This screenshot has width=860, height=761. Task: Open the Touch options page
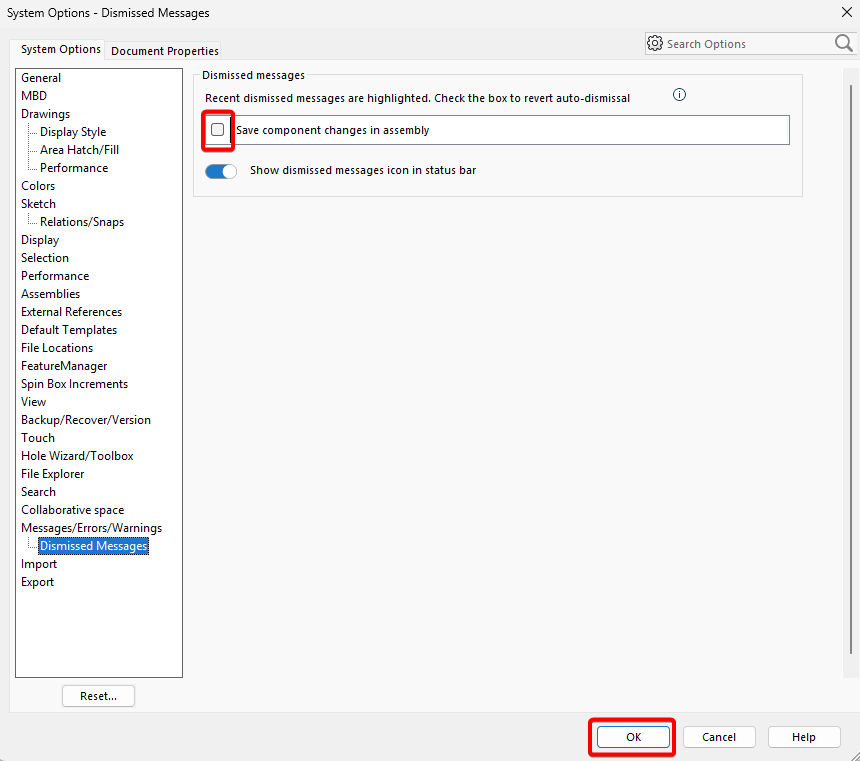(38, 438)
